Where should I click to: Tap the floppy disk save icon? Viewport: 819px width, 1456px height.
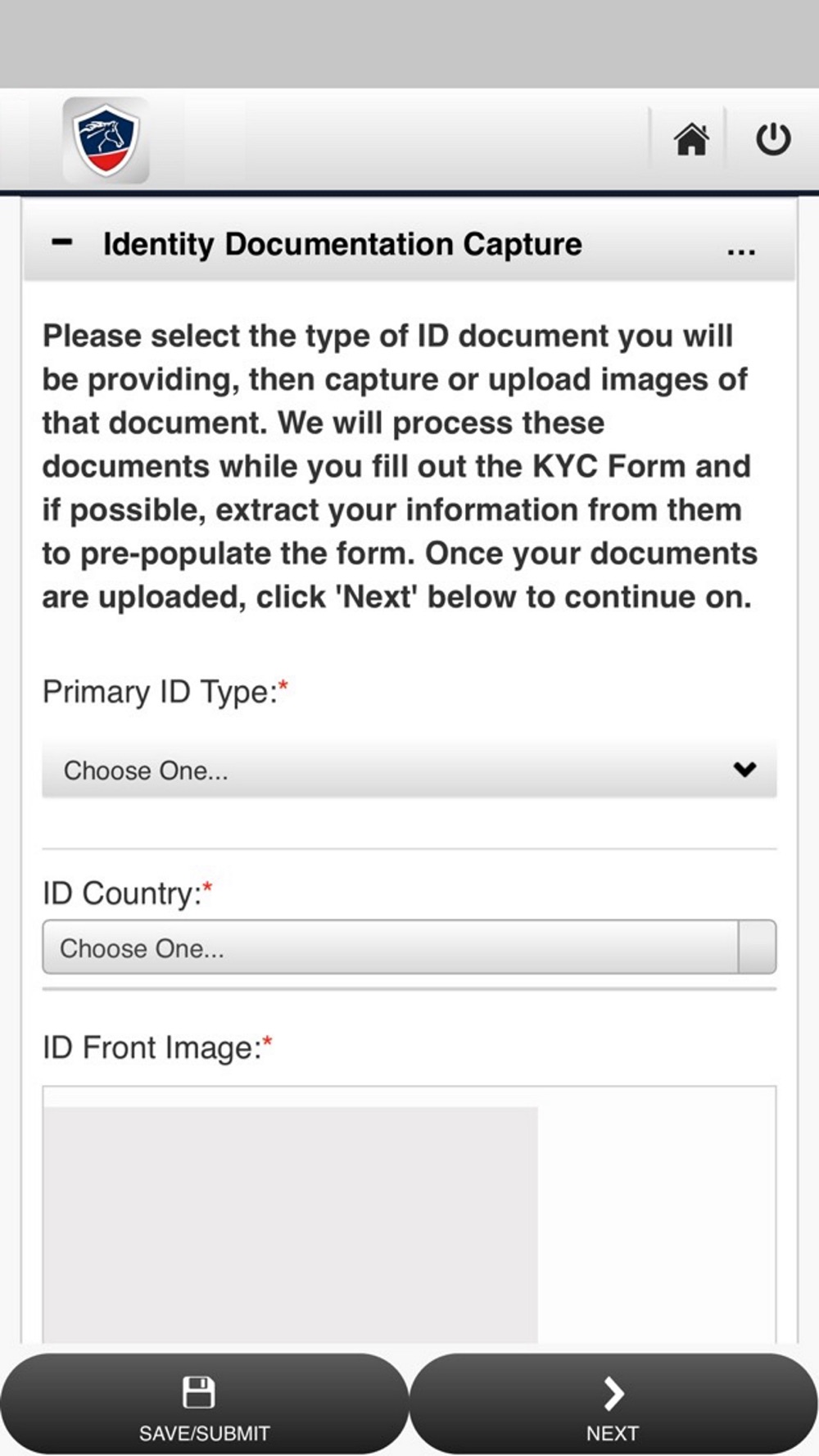coord(198,1392)
